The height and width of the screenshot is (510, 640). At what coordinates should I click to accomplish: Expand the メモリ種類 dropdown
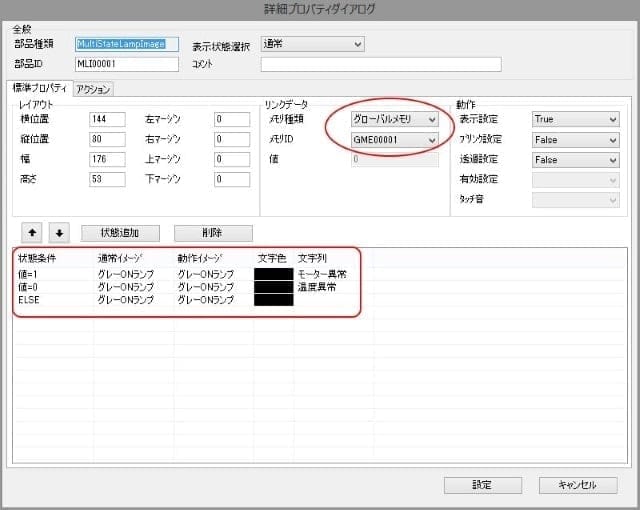tap(395, 119)
